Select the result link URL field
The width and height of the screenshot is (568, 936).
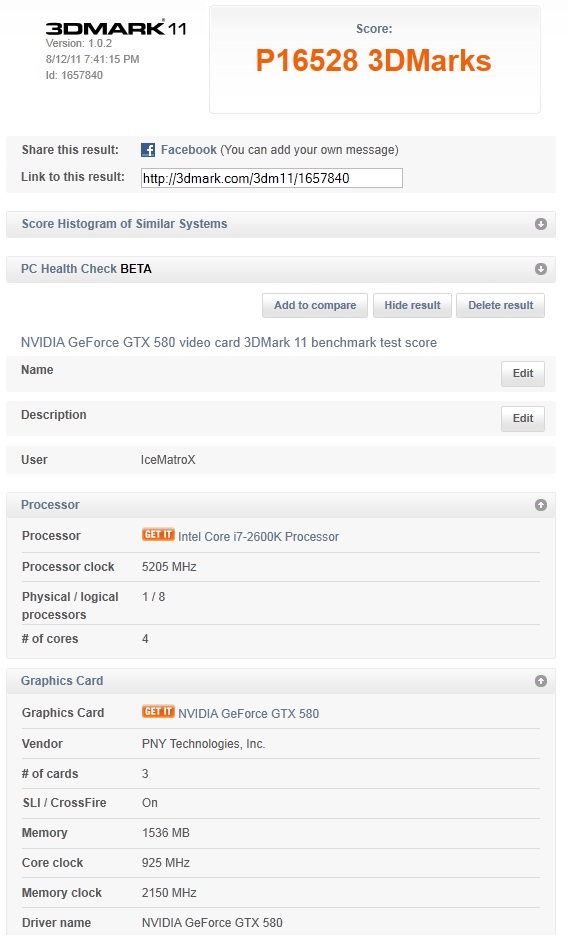click(x=271, y=178)
